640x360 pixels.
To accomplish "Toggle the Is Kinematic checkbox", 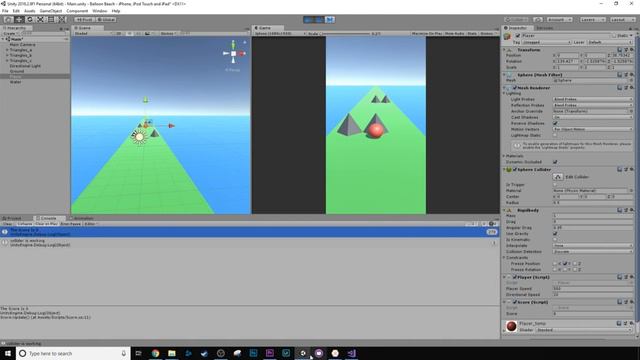I will [x=555, y=240].
